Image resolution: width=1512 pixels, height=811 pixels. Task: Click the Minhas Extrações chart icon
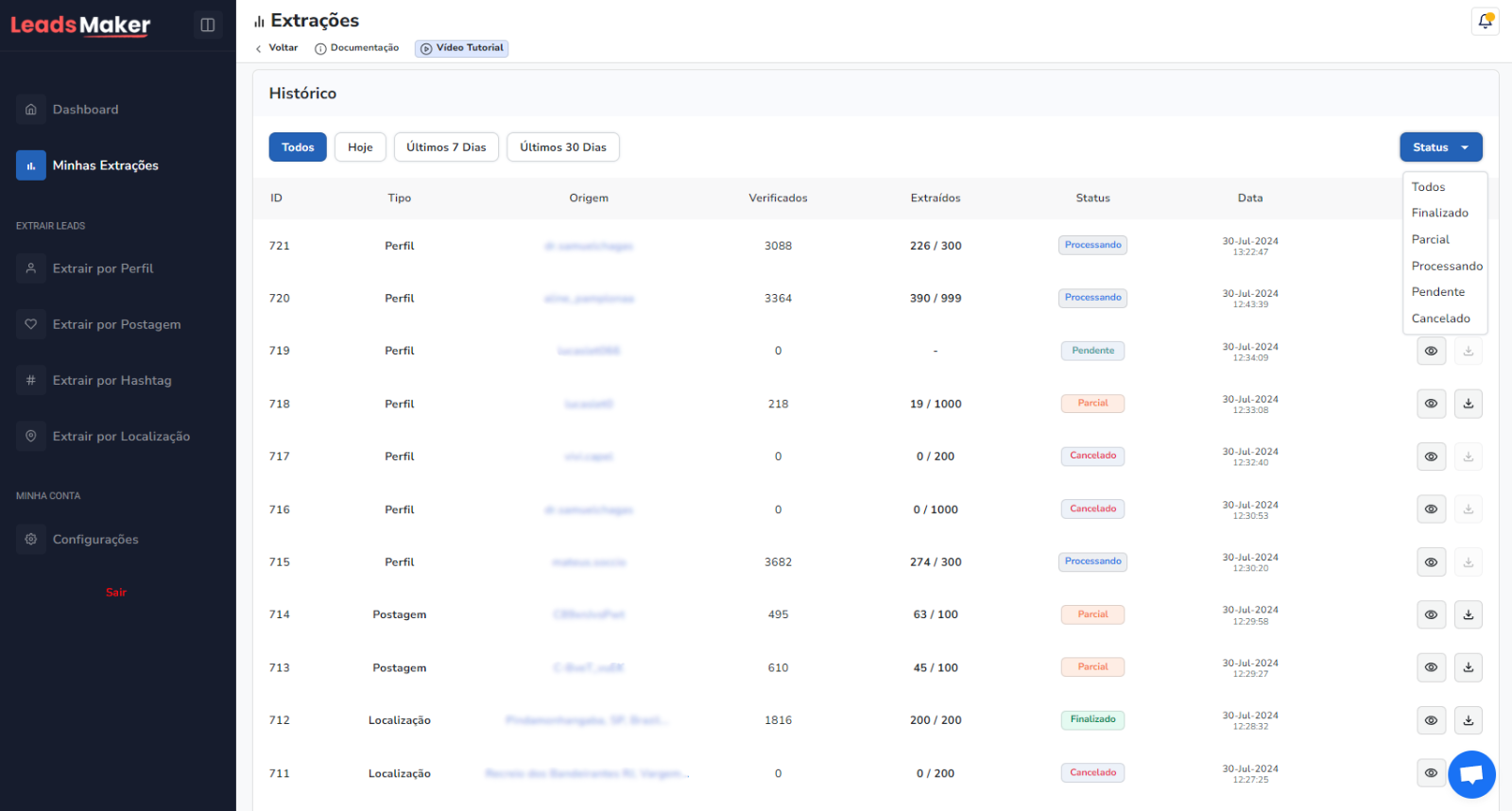click(31, 165)
